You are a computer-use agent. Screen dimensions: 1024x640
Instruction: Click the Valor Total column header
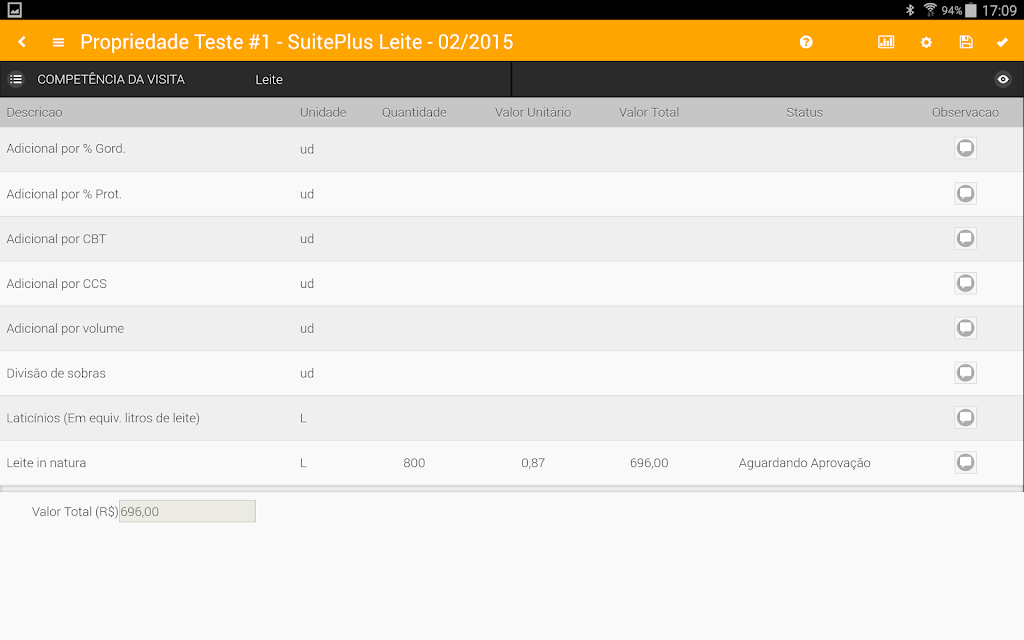click(649, 112)
